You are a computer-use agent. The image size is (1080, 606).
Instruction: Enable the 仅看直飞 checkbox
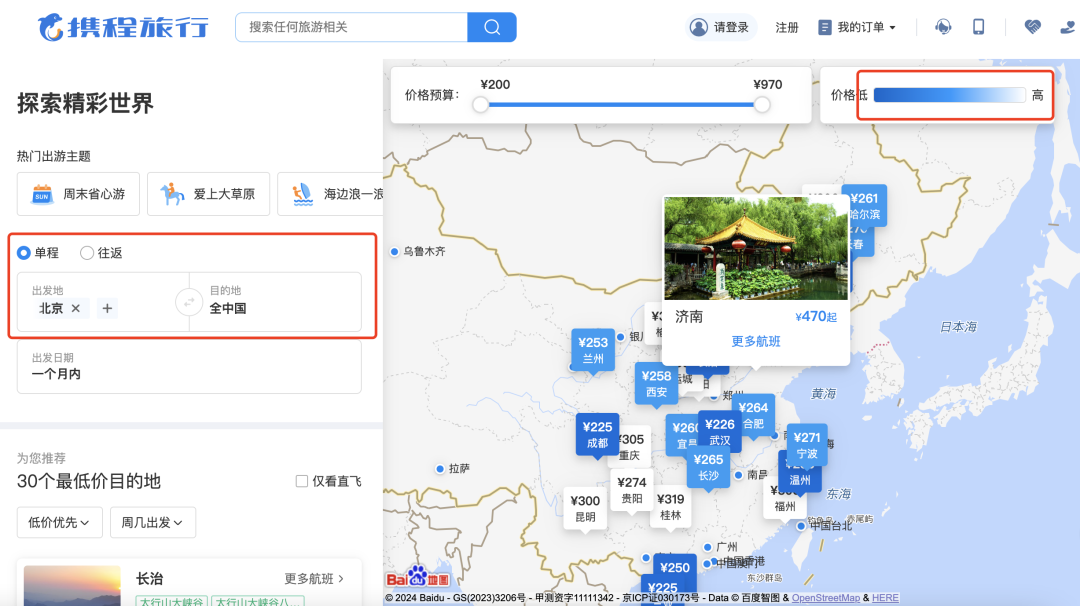[x=302, y=481]
